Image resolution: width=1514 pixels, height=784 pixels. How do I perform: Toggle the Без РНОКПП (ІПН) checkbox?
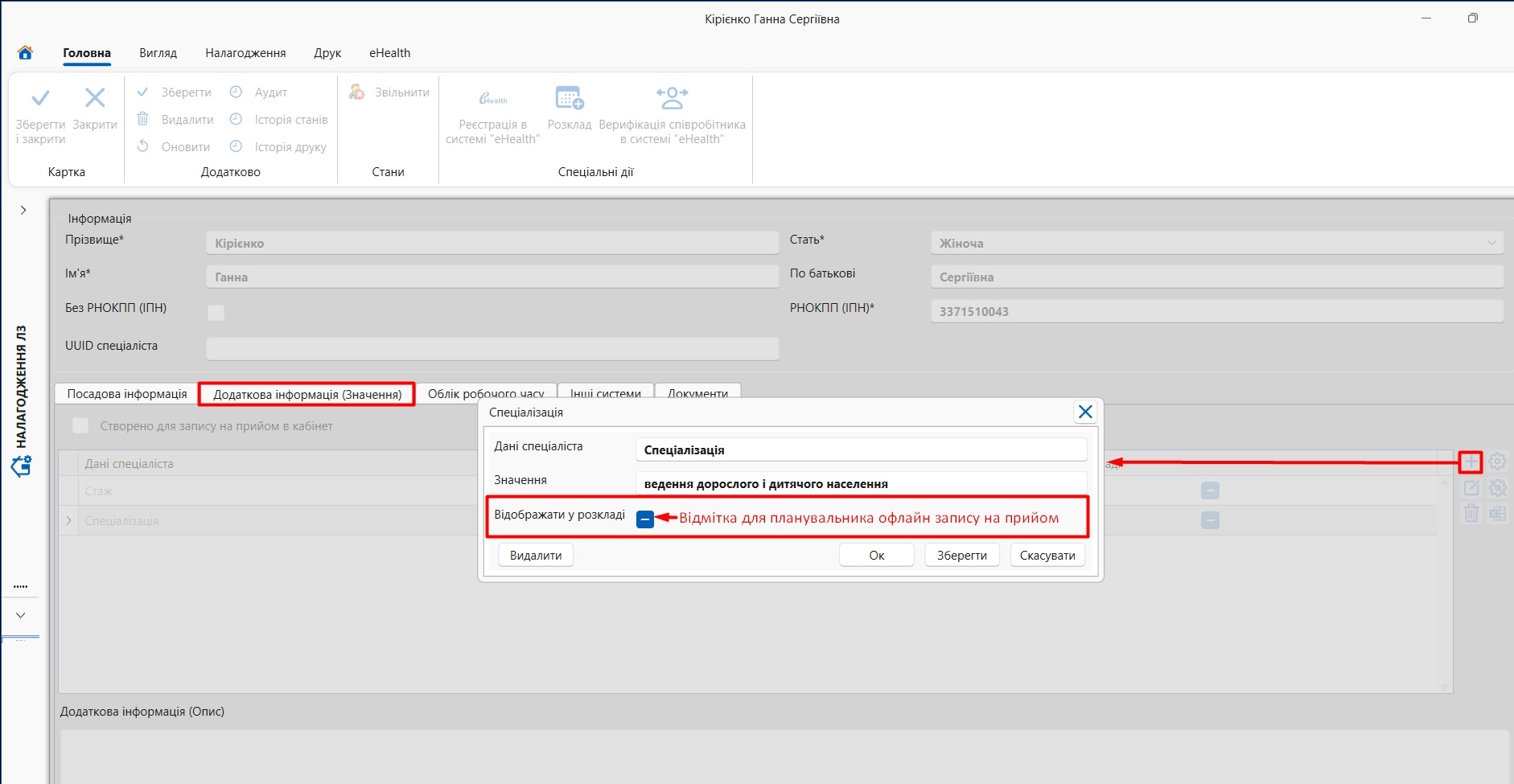[216, 313]
